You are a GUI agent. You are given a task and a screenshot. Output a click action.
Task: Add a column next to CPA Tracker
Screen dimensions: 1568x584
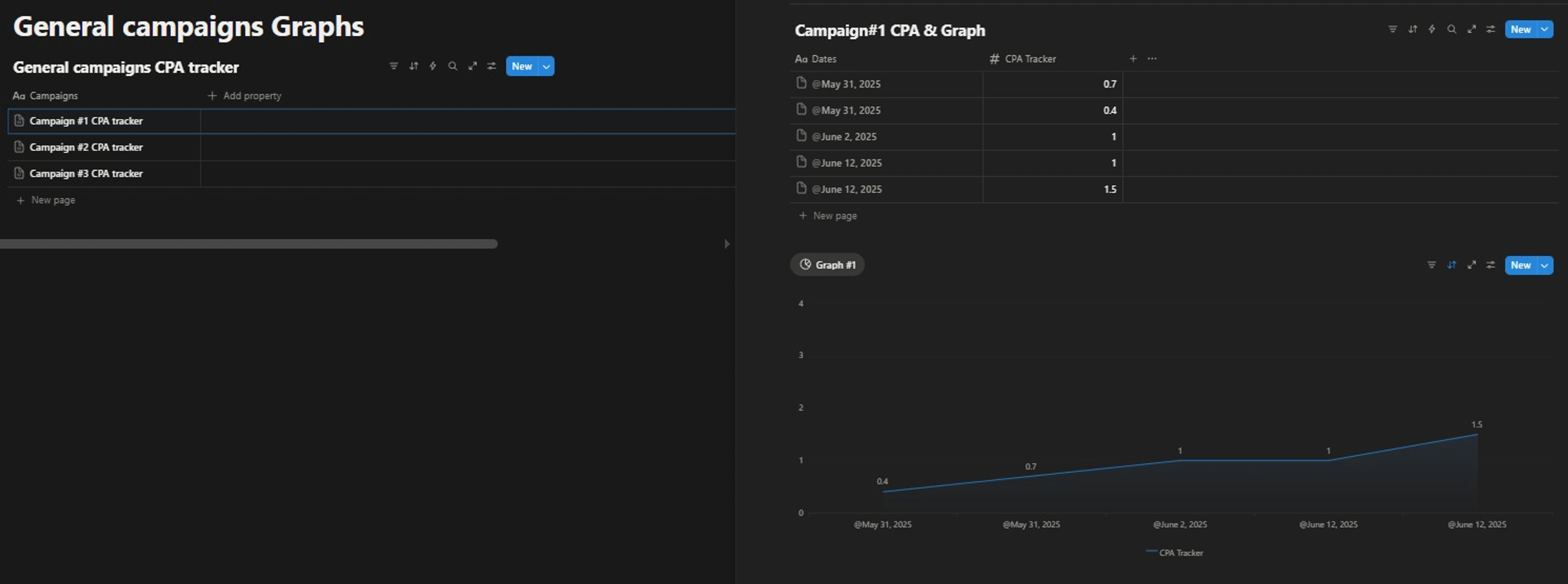[1133, 59]
